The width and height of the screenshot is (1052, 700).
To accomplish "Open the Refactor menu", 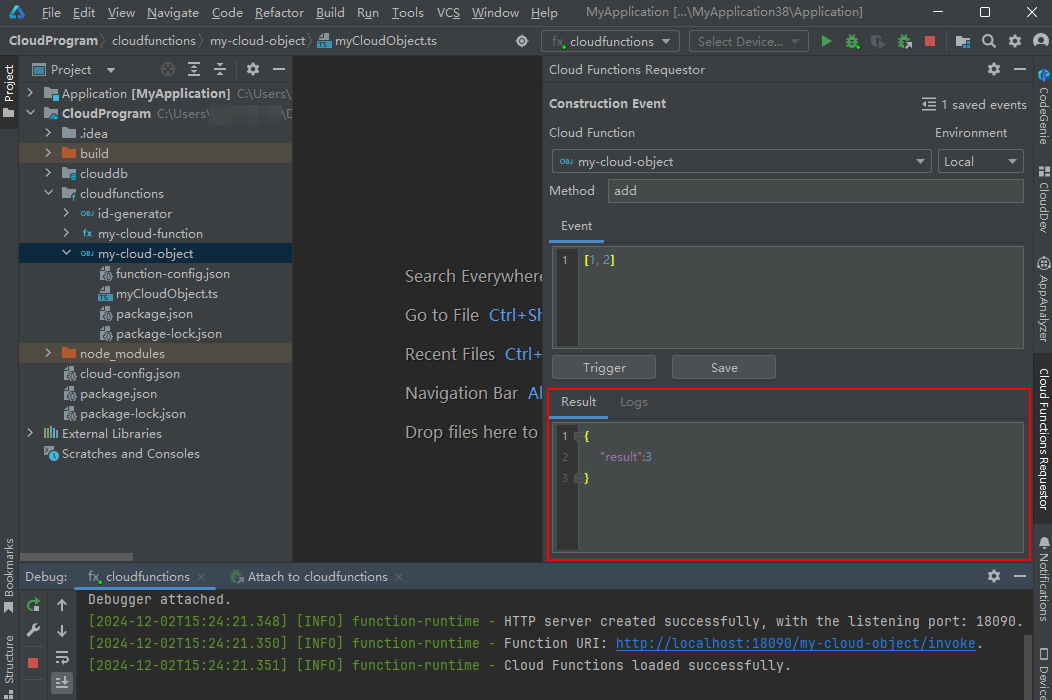I will pyautogui.click(x=279, y=13).
